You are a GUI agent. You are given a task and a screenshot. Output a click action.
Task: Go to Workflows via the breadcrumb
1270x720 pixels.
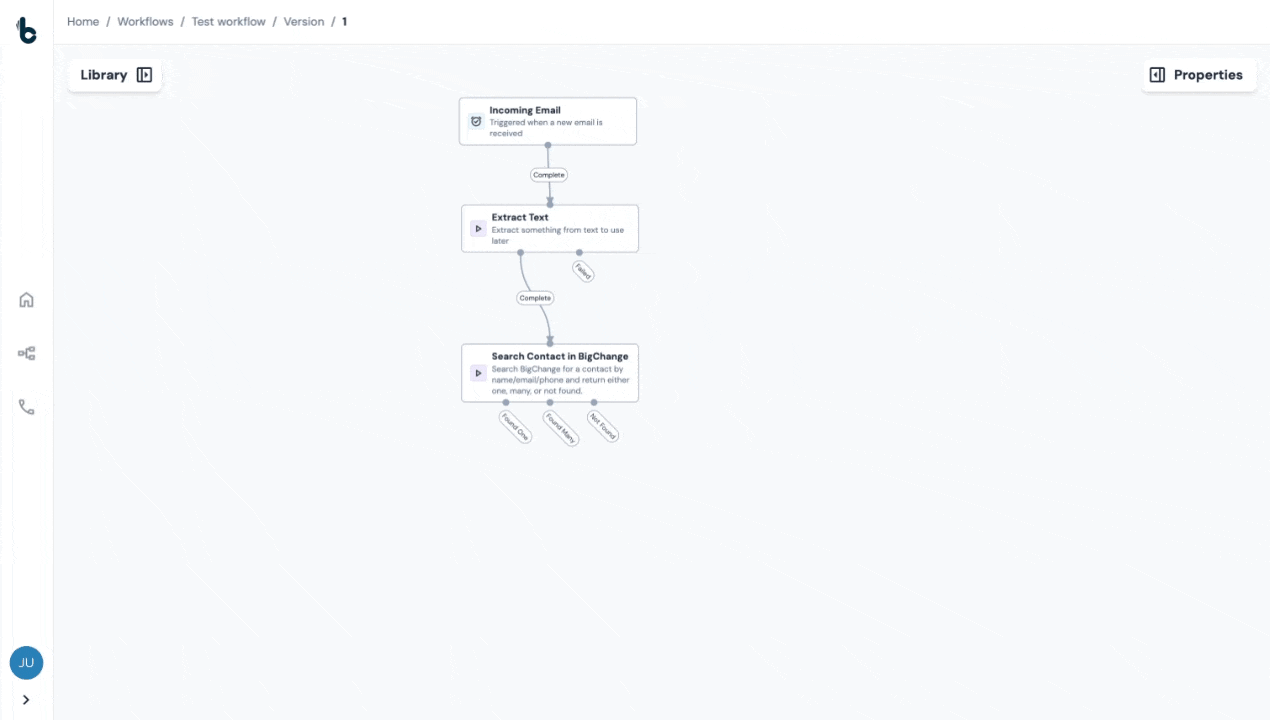[145, 21]
